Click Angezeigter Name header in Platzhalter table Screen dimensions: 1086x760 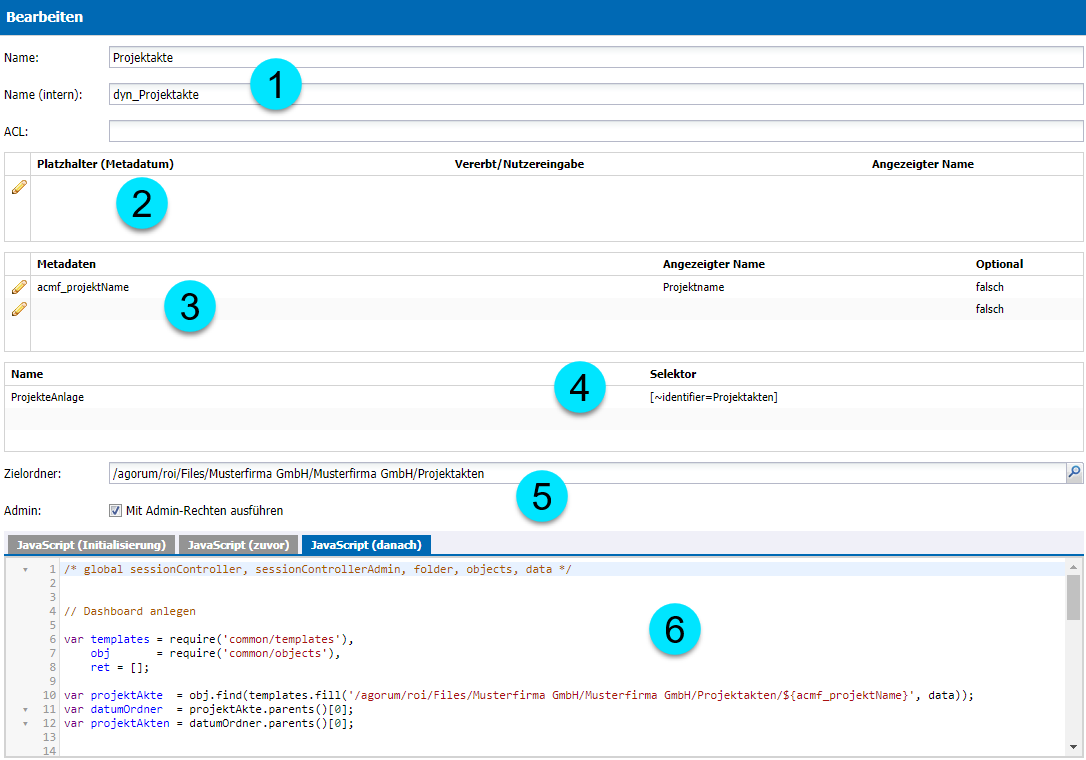click(x=923, y=164)
